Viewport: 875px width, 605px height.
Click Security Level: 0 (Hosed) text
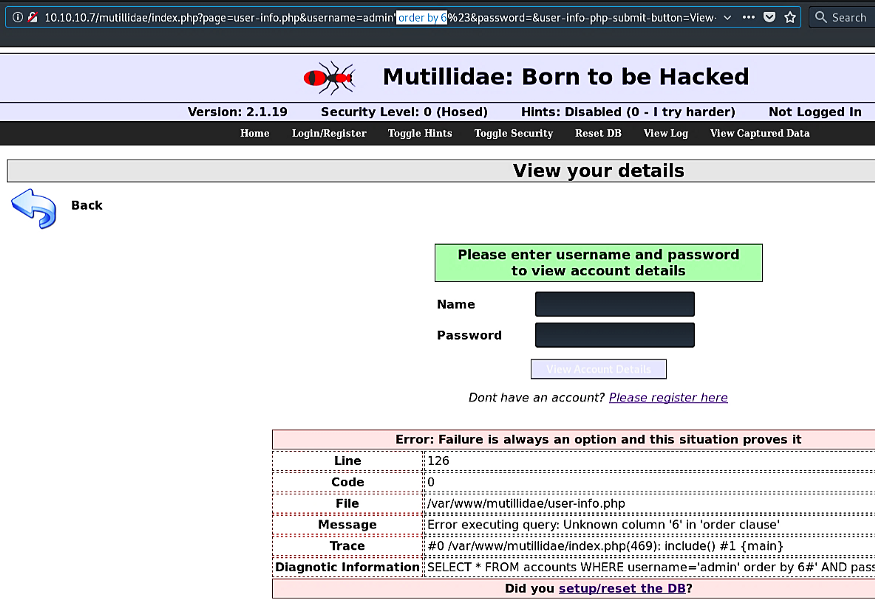pos(404,112)
